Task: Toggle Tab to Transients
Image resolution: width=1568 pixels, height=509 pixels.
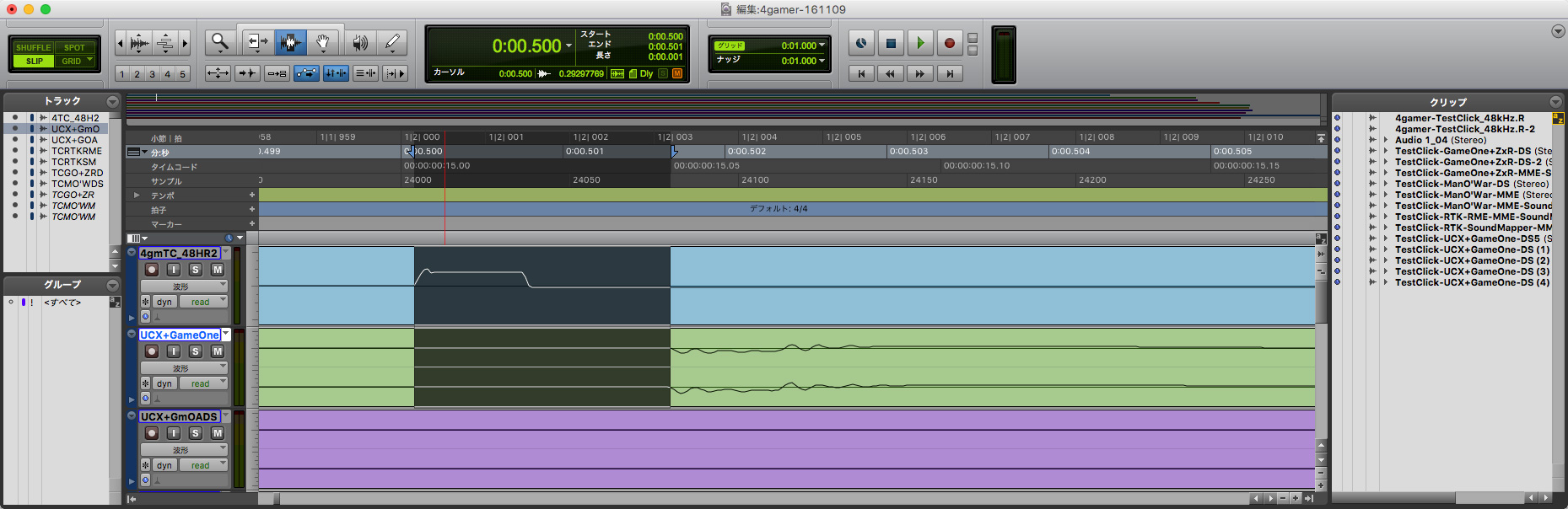Action: coord(247,73)
